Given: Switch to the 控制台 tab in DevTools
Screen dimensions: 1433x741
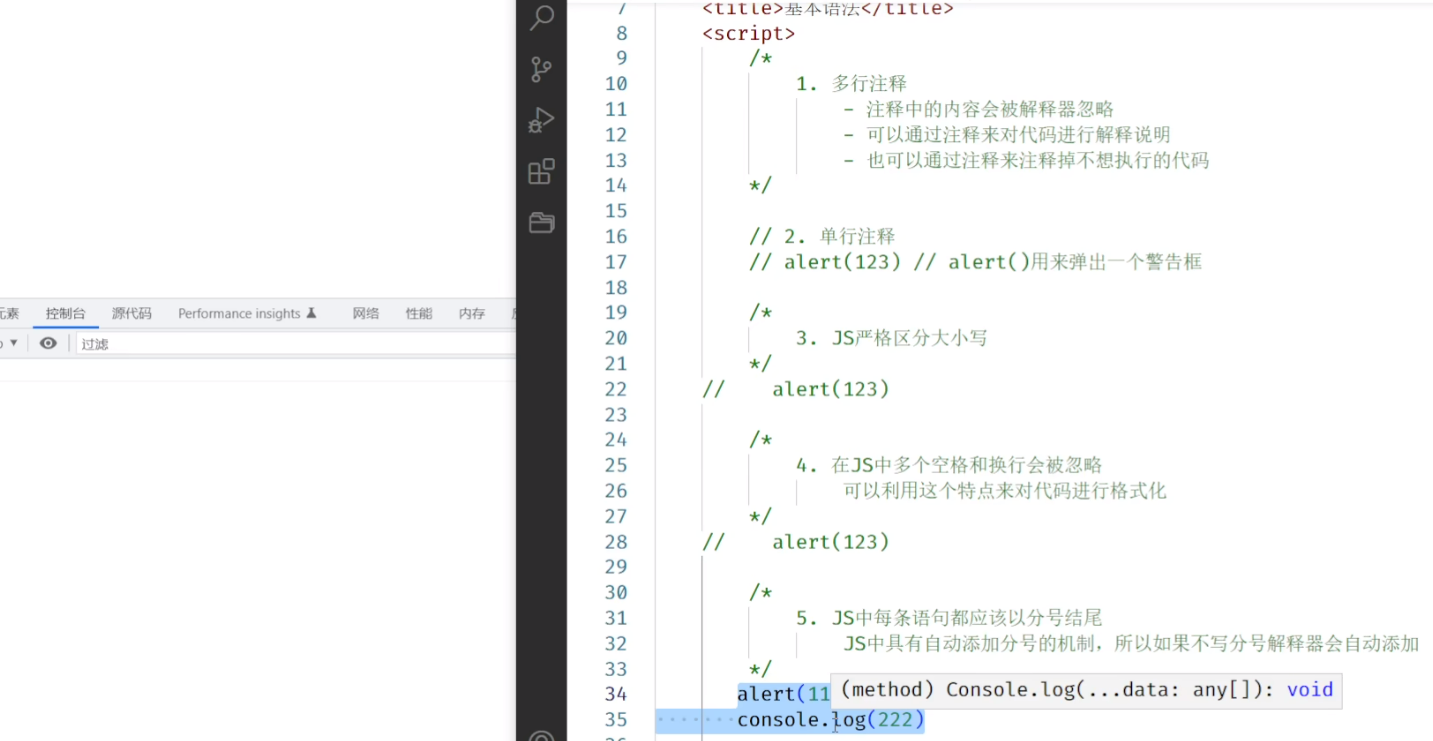Looking at the screenshot, I should click(66, 313).
